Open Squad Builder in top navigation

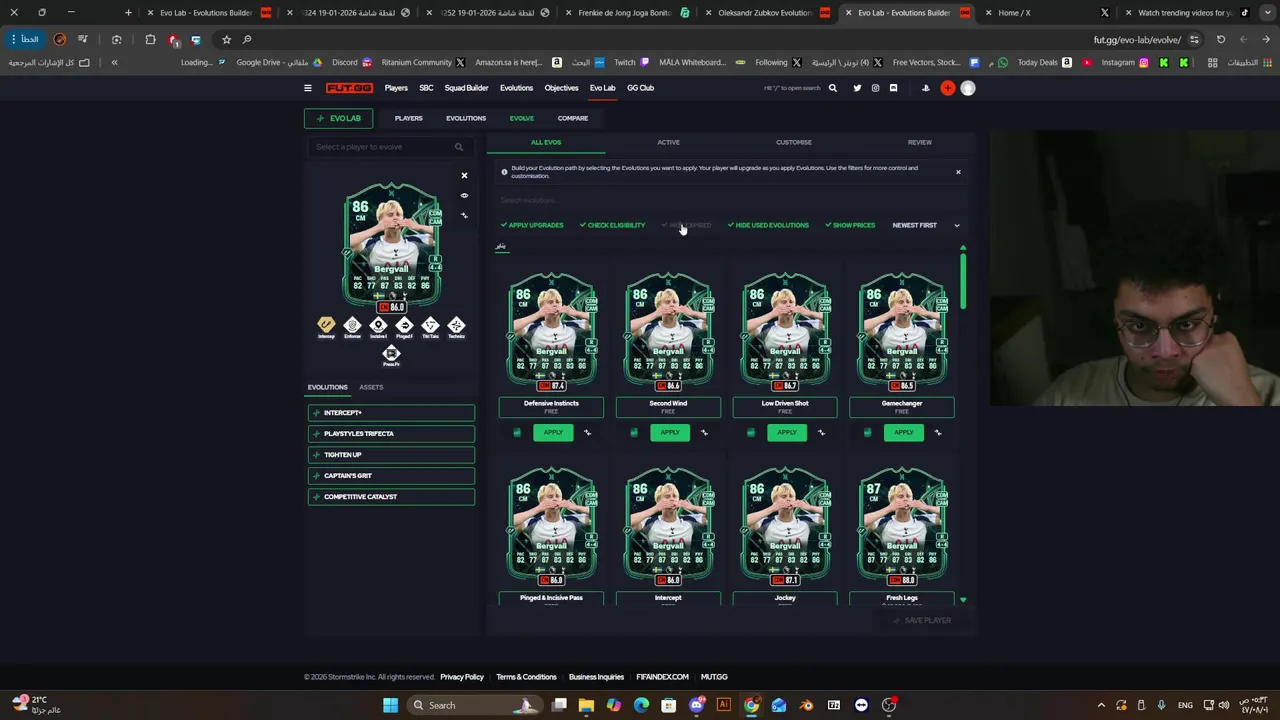(466, 88)
